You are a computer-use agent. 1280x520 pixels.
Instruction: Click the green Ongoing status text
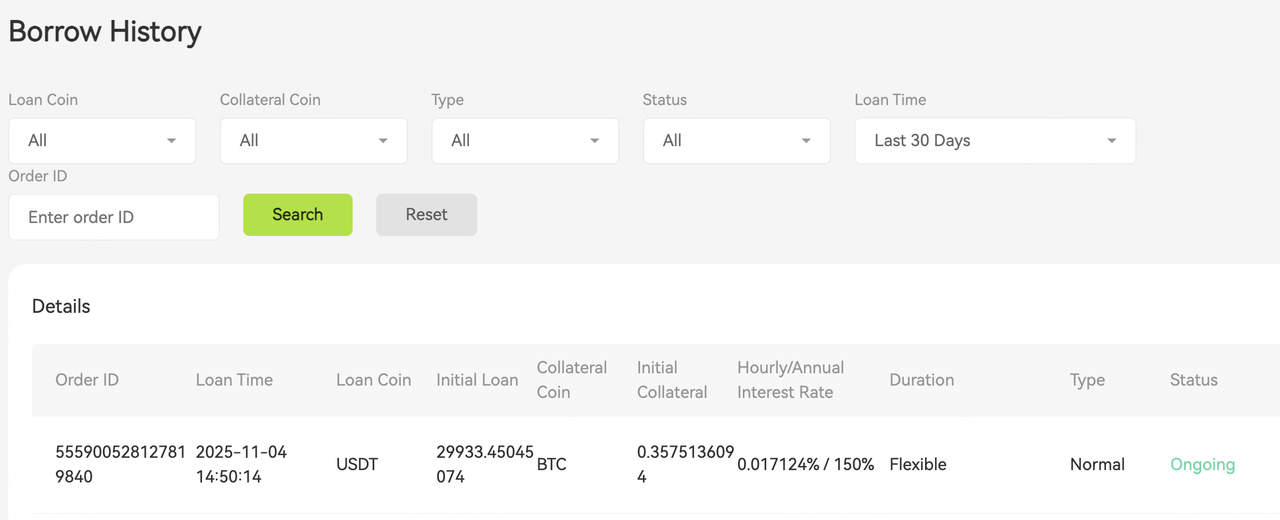1202,464
